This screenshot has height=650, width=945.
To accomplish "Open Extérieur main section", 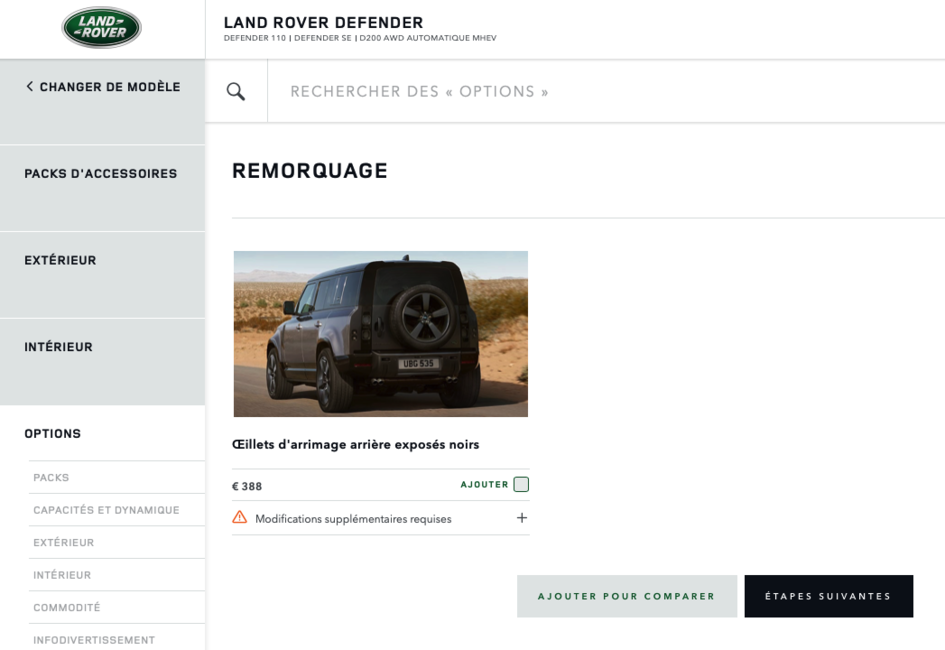I will tap(102, 274).
